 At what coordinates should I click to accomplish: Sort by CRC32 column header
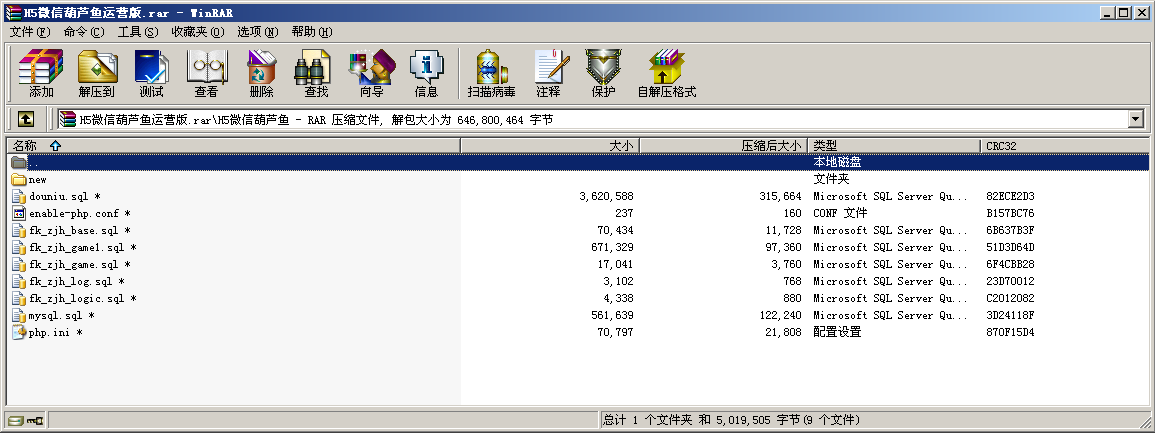(1001, 146)
